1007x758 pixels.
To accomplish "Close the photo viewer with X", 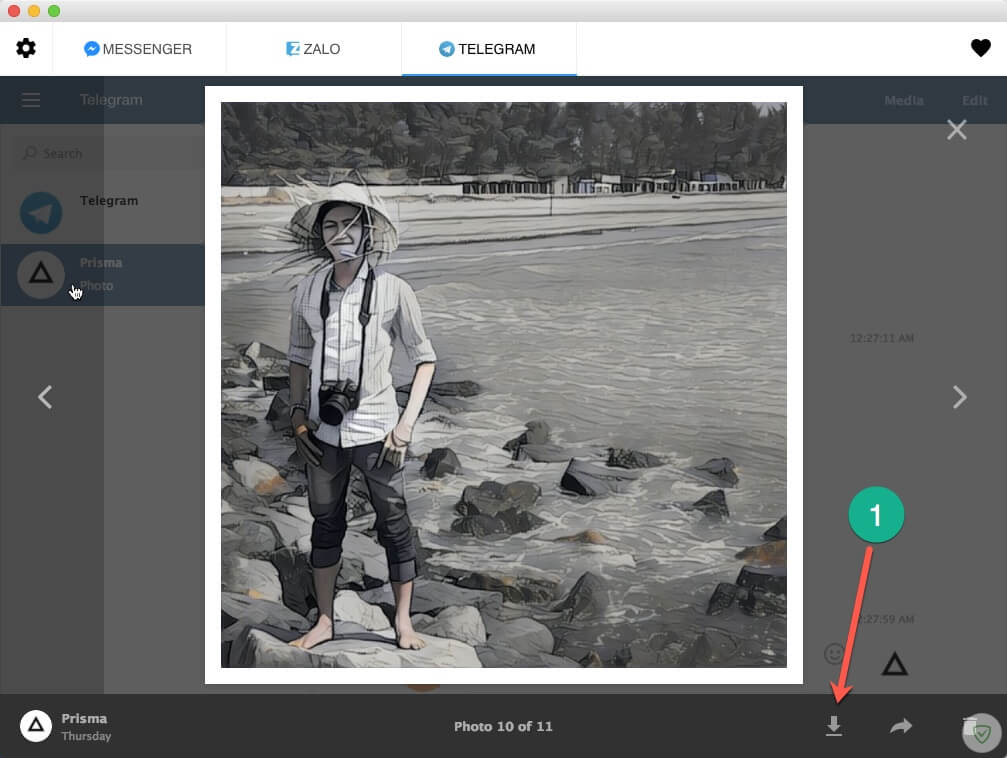I will [x=956, y=130].
